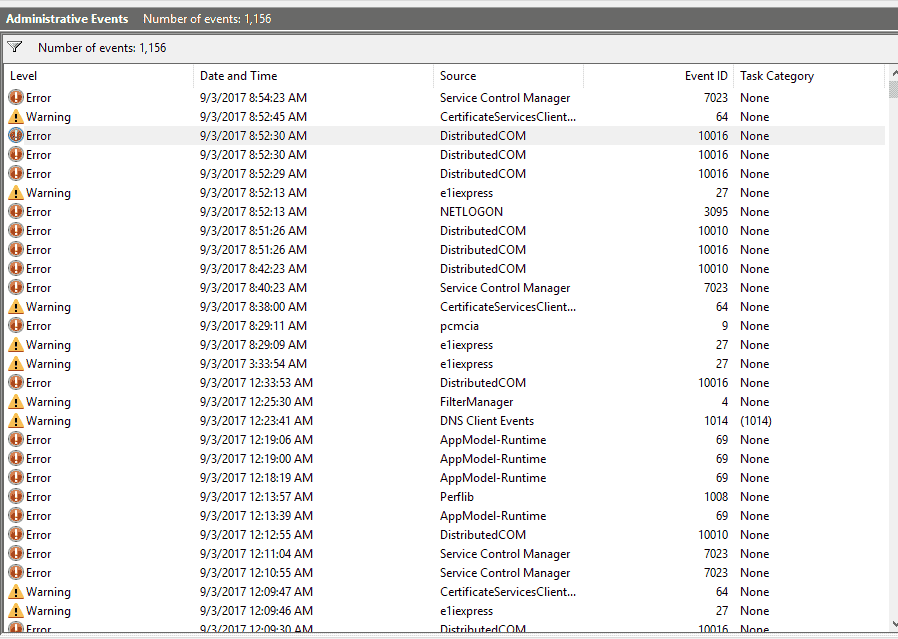Click the Error icon for 12:13:39 AM event
This screenshot has width=898, height=639.
[16, 515]
